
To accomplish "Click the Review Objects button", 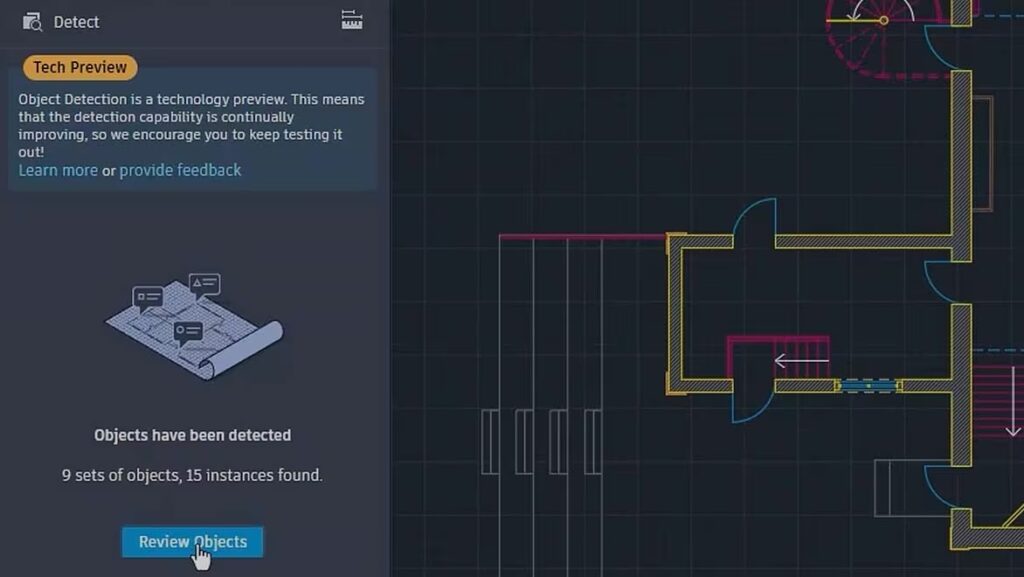I will click(193, 542).
